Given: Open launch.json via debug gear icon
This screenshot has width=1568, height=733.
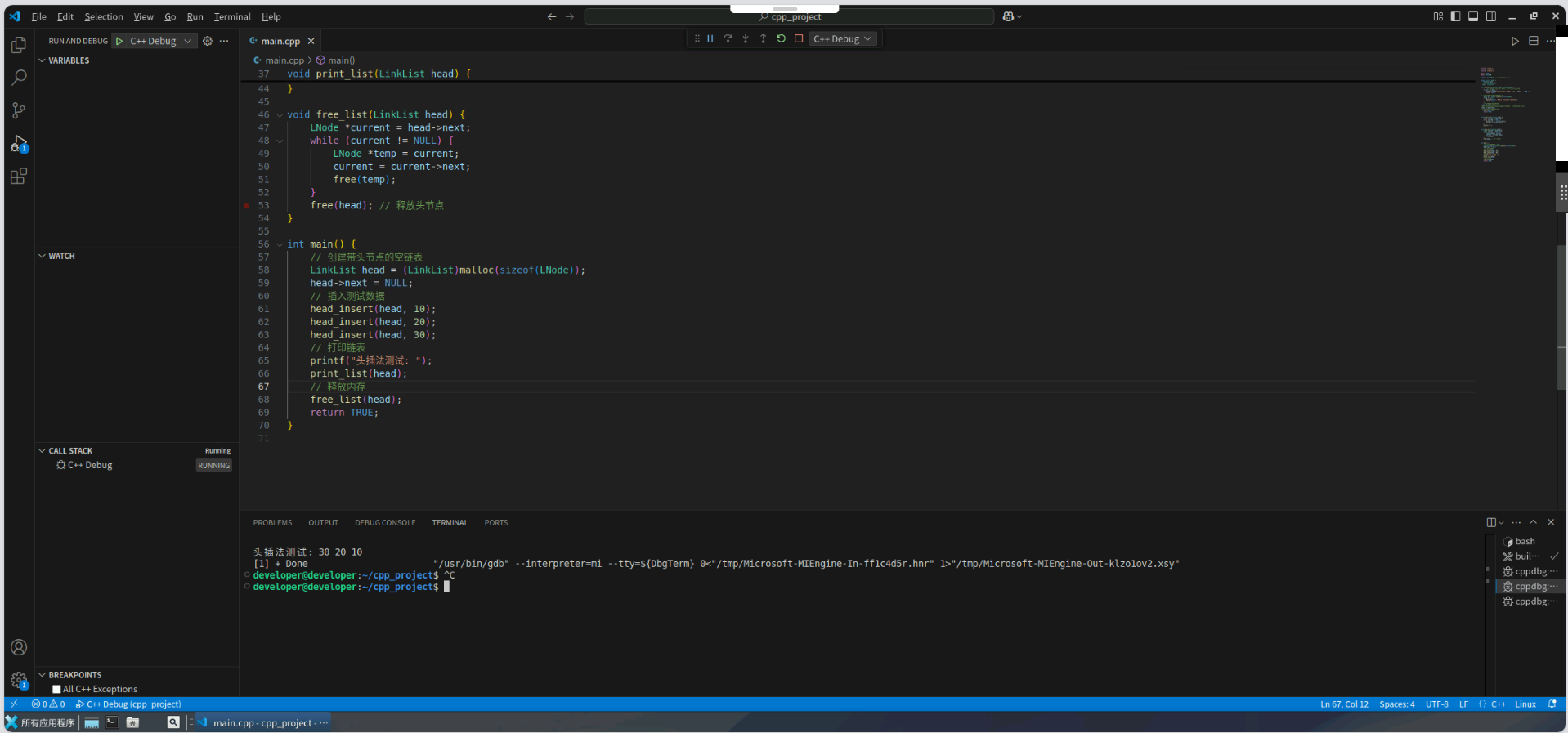Looking at the screenshot, I should tap(208, 41).
